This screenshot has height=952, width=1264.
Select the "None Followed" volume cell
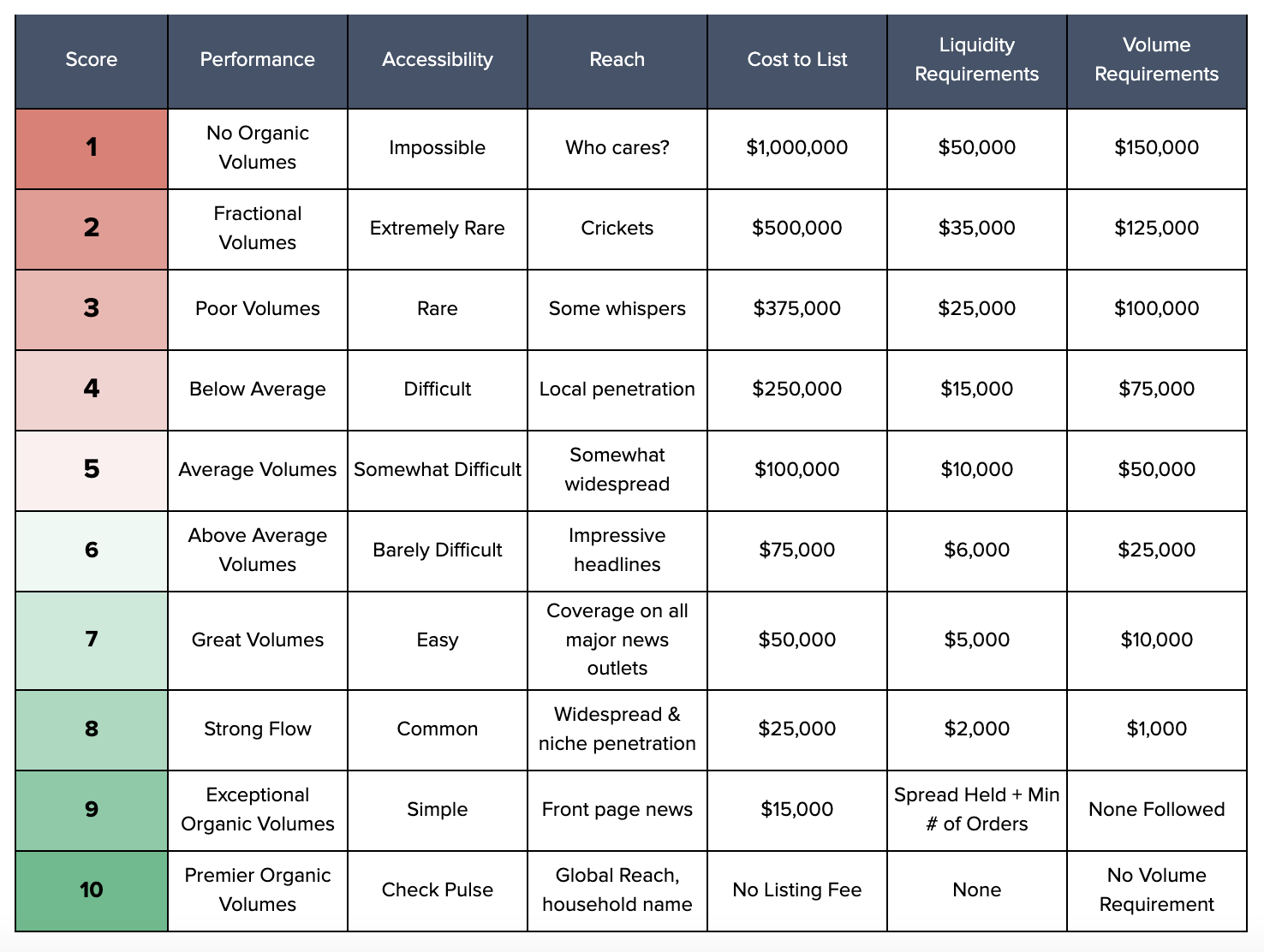click(x=1156, y=810)
